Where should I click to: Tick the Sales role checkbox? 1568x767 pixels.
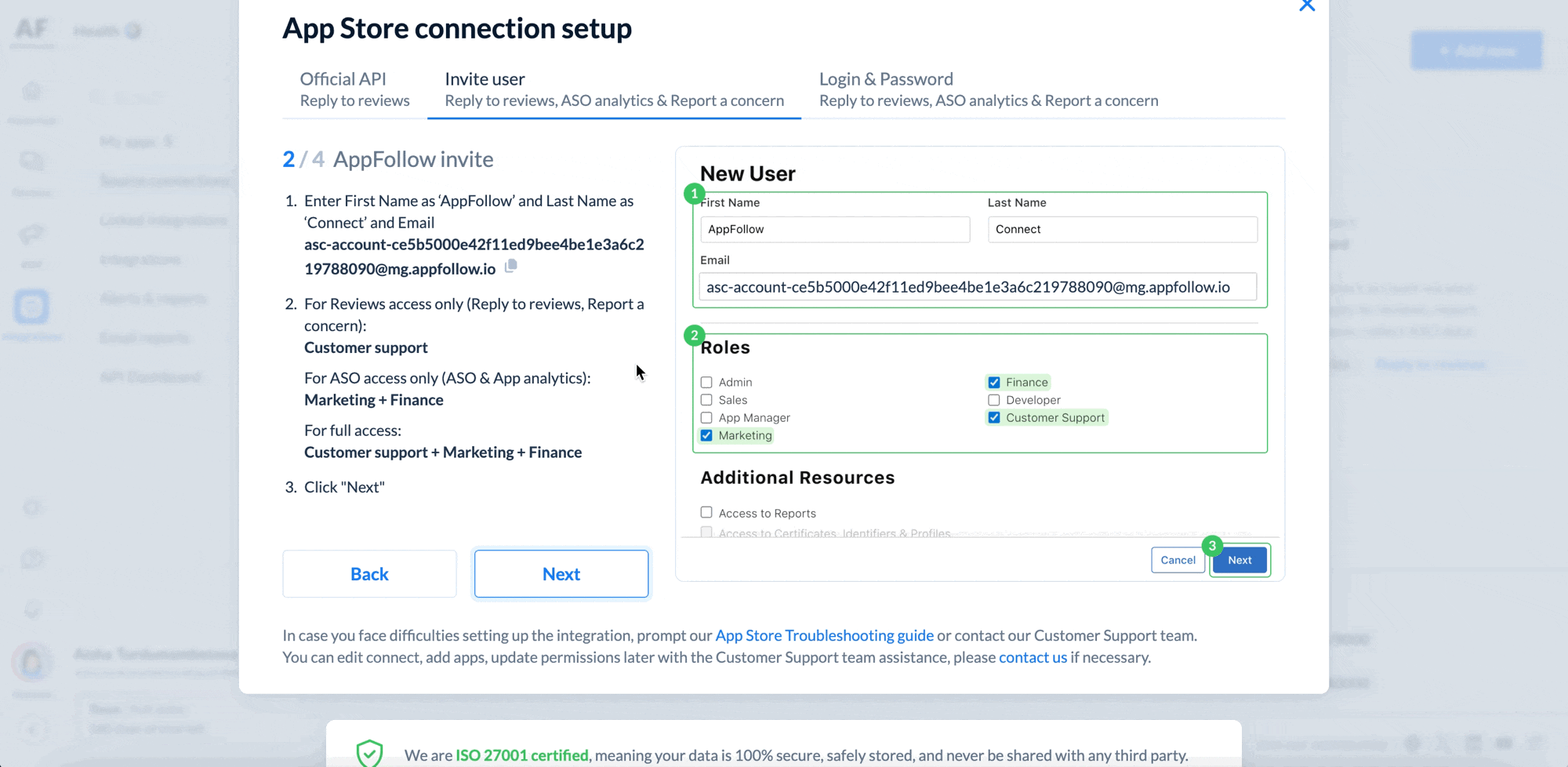[706, 400]
